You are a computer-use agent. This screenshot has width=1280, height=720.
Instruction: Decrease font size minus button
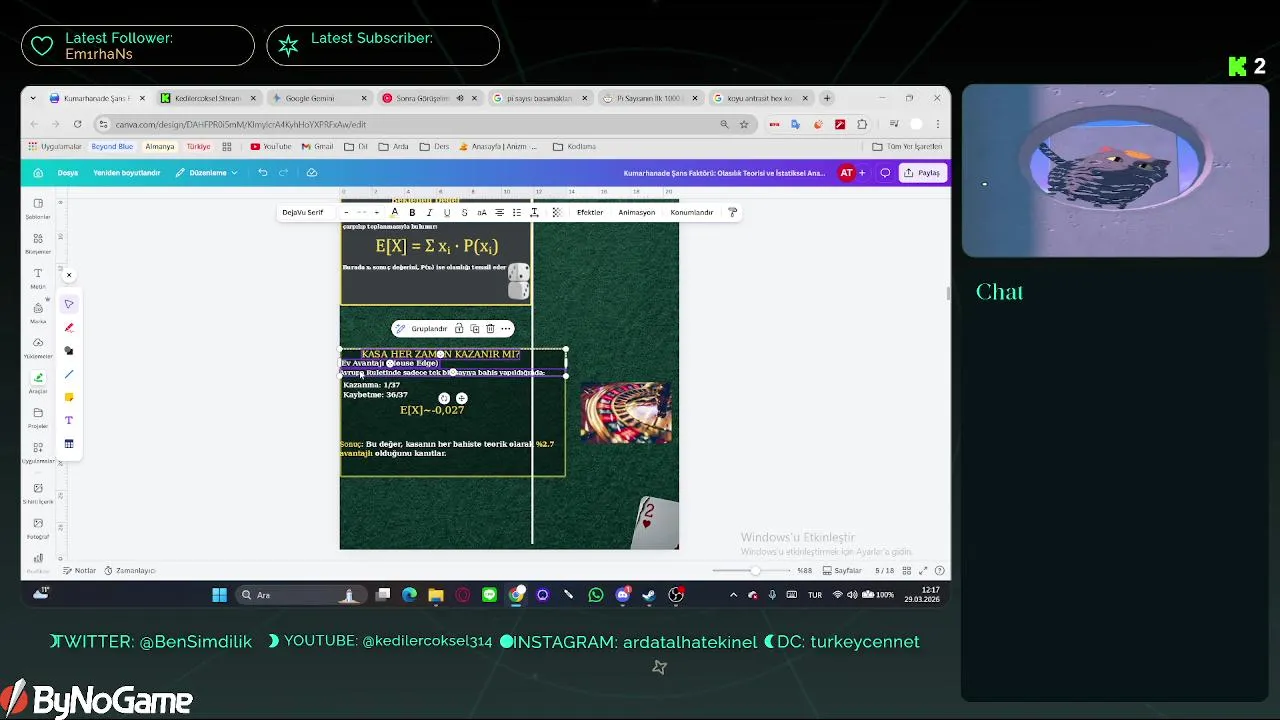pyautogui.click(x=346, y=212)
